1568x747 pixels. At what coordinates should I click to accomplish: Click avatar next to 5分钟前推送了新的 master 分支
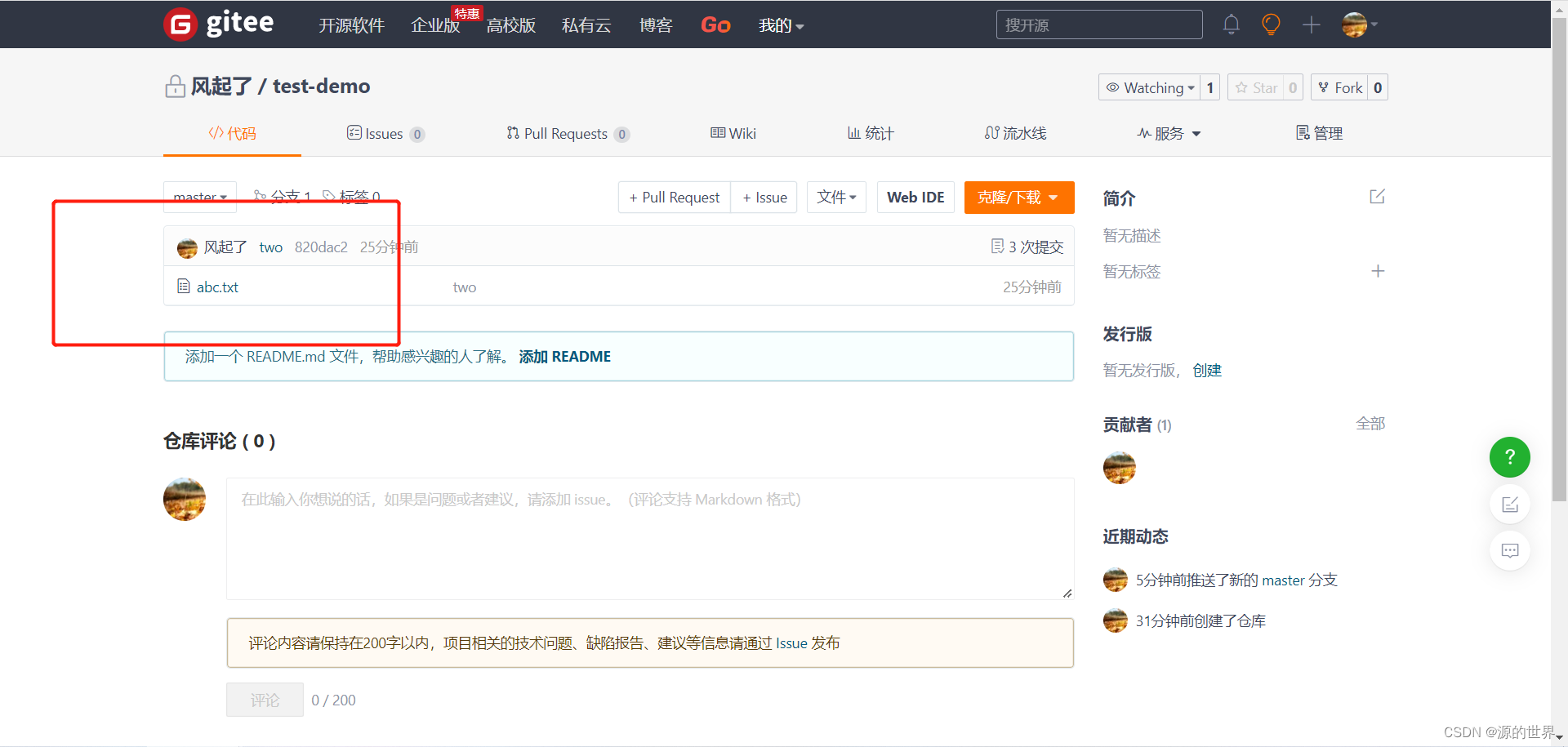tap(1115, 580)
